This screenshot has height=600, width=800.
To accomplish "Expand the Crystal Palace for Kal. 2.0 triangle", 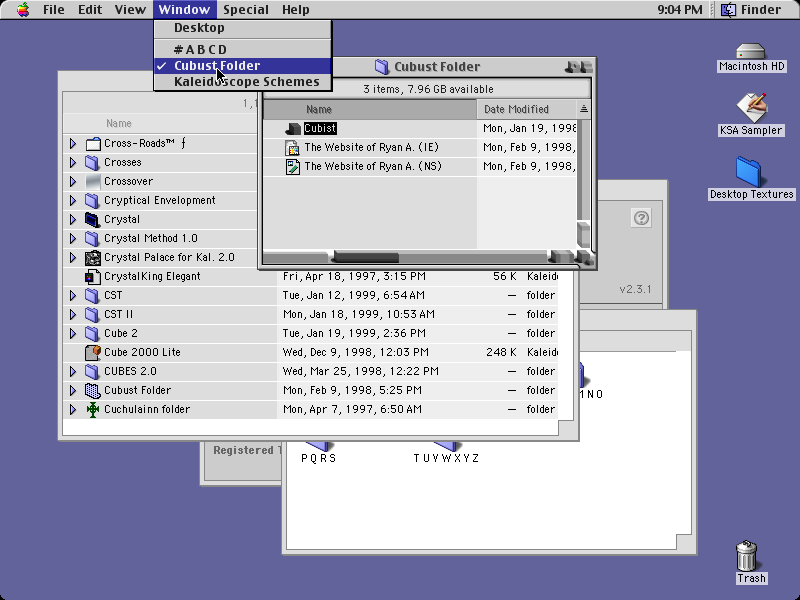I will tap(73, 257).
